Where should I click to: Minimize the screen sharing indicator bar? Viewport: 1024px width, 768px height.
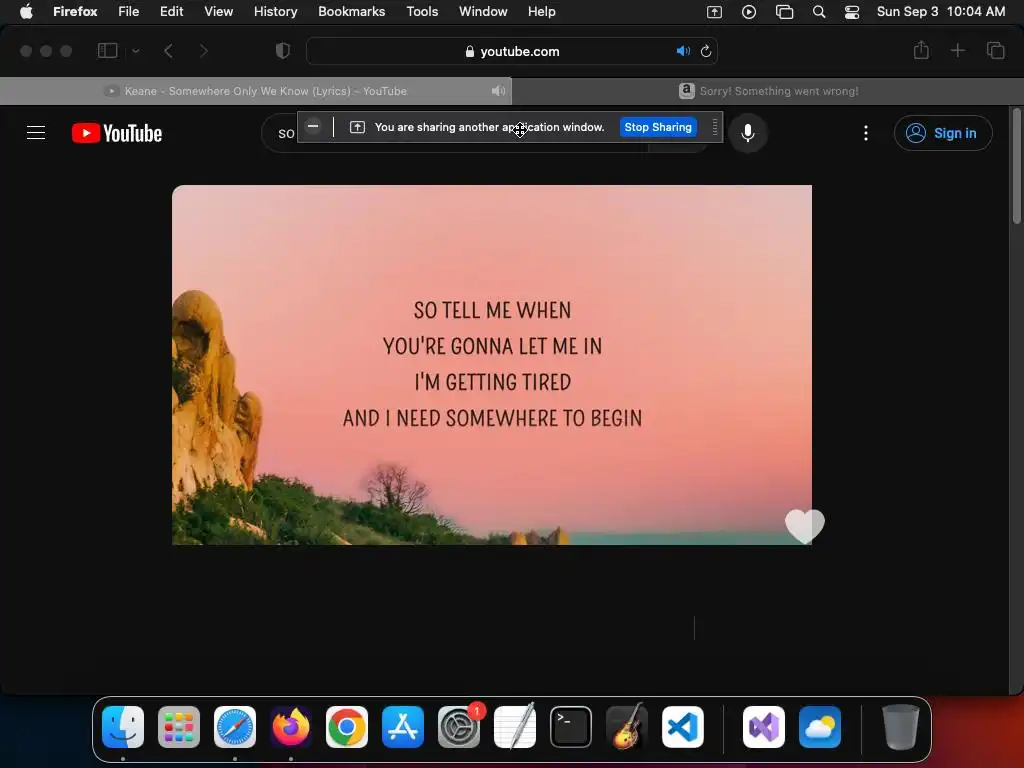pyautogui.click(x=313, y=126)
